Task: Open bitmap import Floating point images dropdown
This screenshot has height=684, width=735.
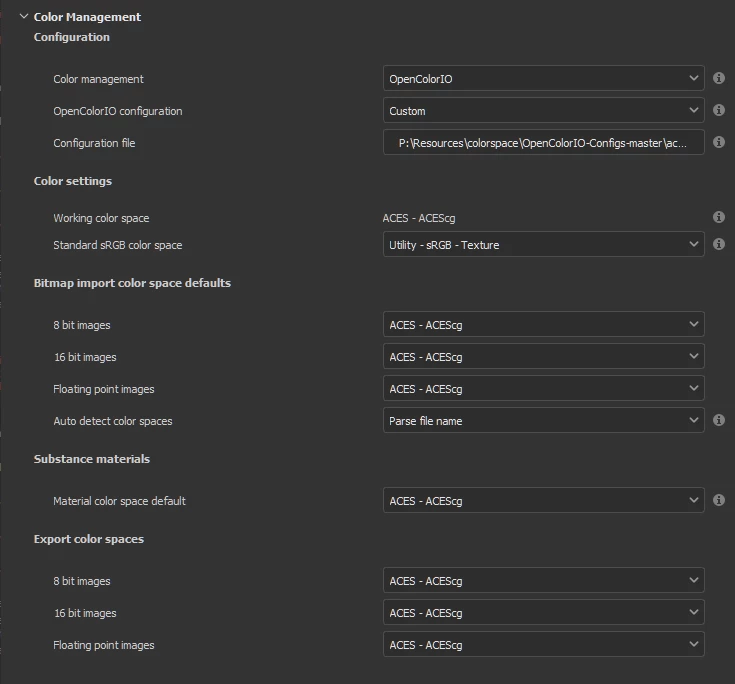Action: 543,388
